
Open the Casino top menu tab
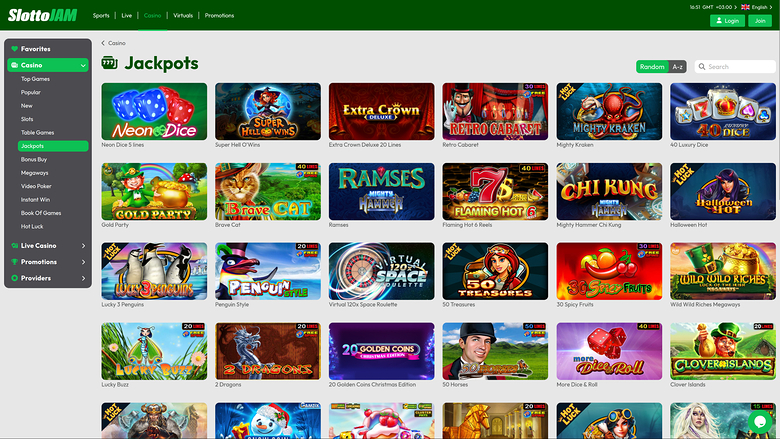(x=152, y=15)
